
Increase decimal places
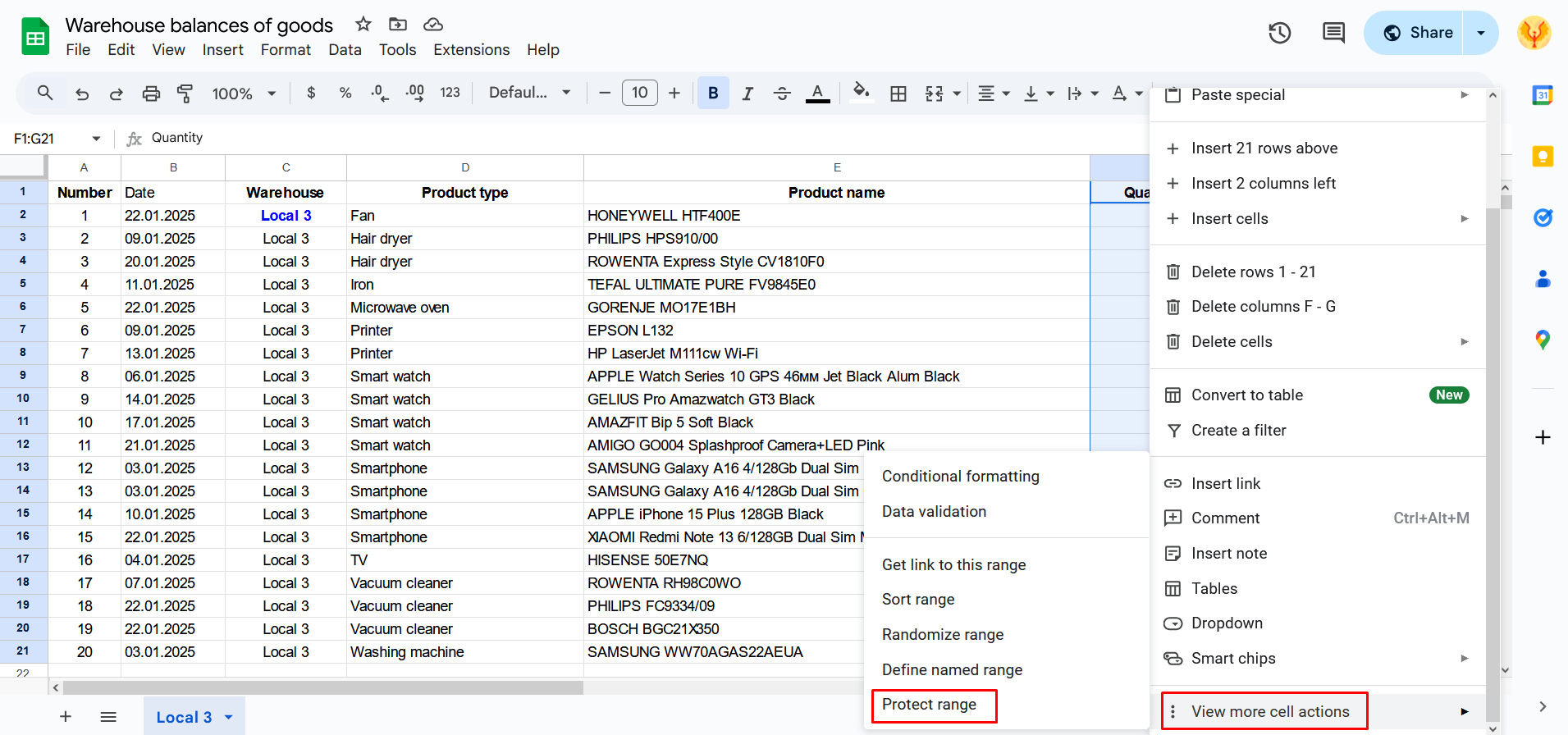click(x=415, y=94)
